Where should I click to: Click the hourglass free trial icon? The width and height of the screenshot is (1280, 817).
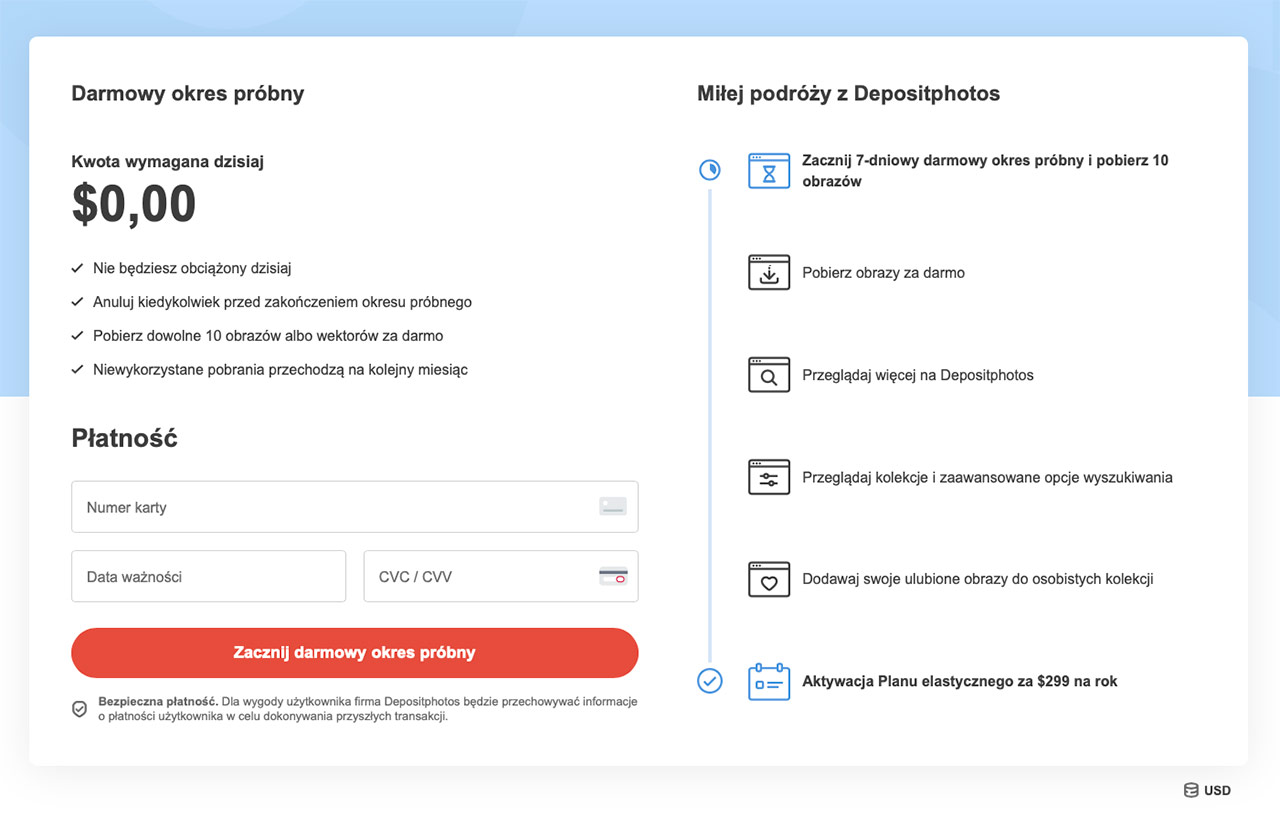click(x=768, y=171)
